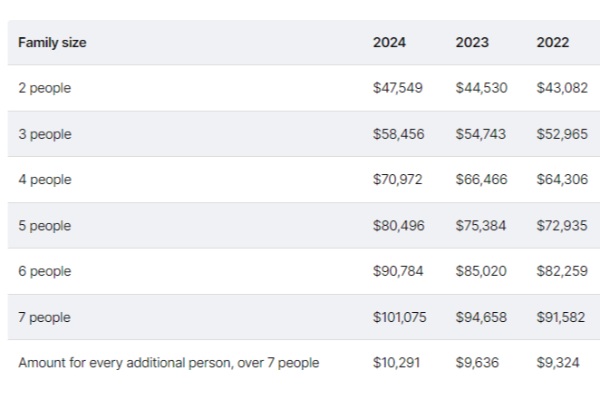Click the $80,496 cell
The height and width of the screenshot is (400, 600).
(398, 226)
